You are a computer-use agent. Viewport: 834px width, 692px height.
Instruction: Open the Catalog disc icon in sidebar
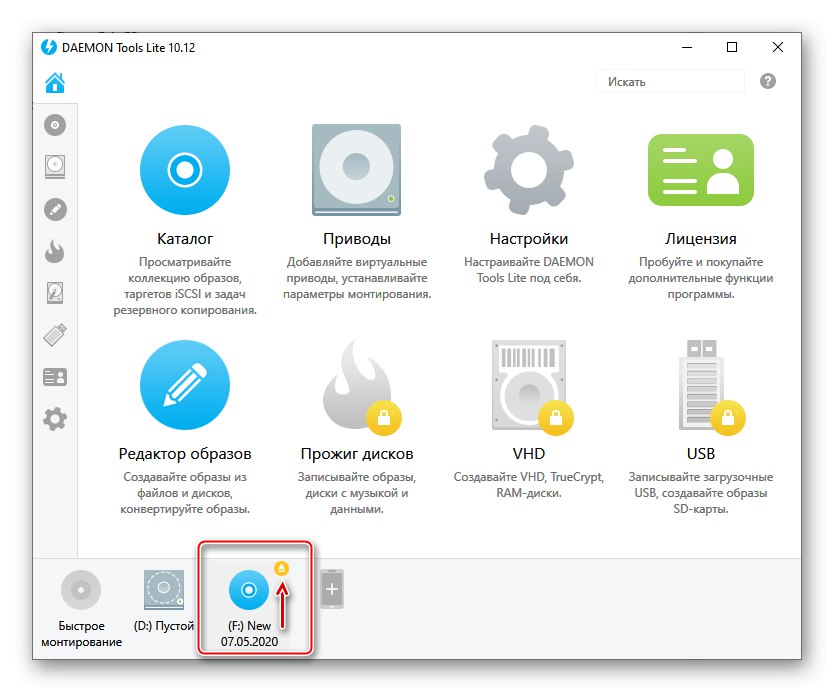pos(55,126)
